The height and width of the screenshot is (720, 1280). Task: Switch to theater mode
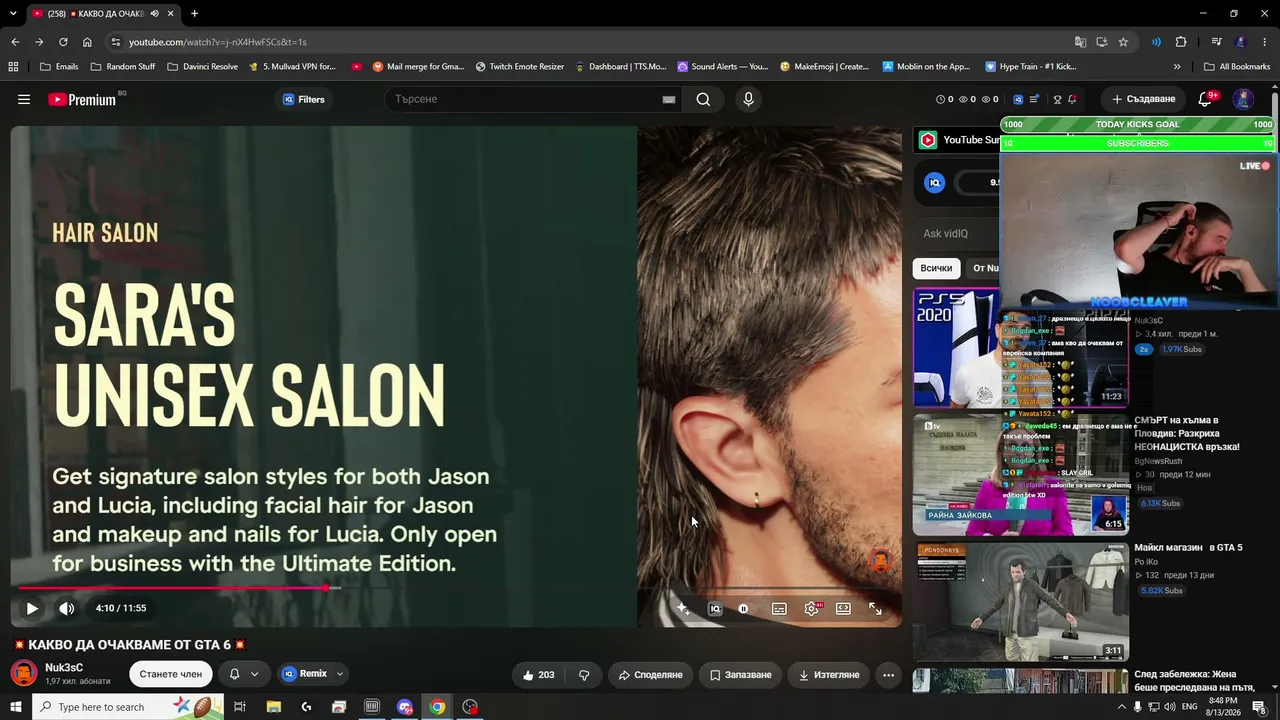843,608
